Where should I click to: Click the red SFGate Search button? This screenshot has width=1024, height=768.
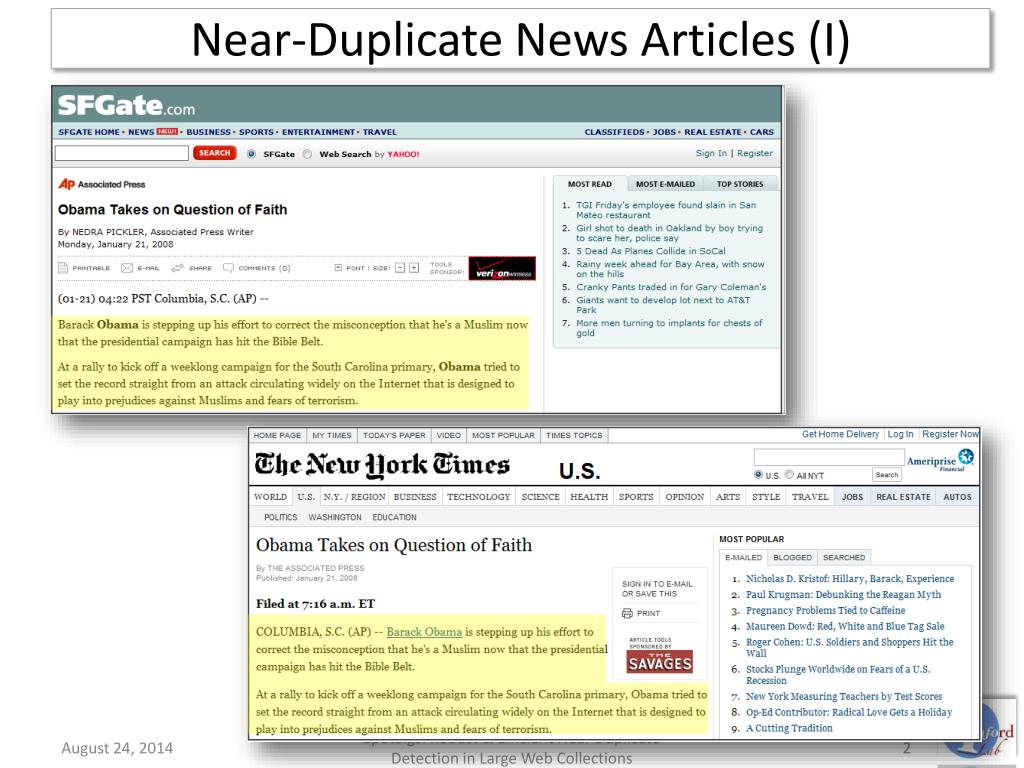coord(214,153)
